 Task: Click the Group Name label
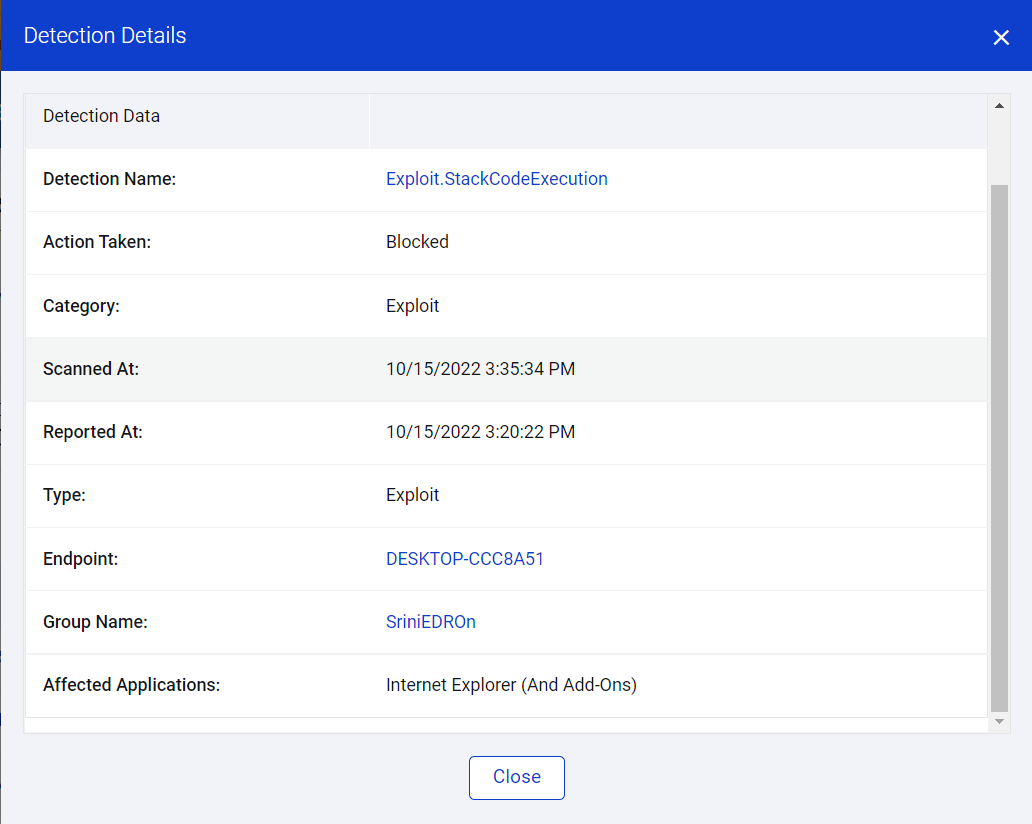95,622
